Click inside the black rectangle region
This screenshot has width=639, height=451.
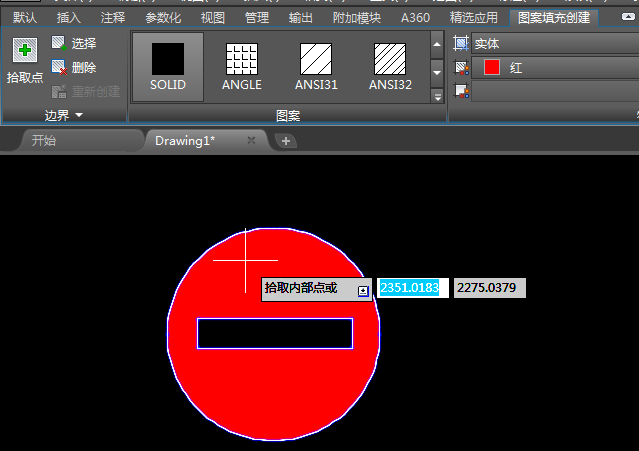[275, 334]
